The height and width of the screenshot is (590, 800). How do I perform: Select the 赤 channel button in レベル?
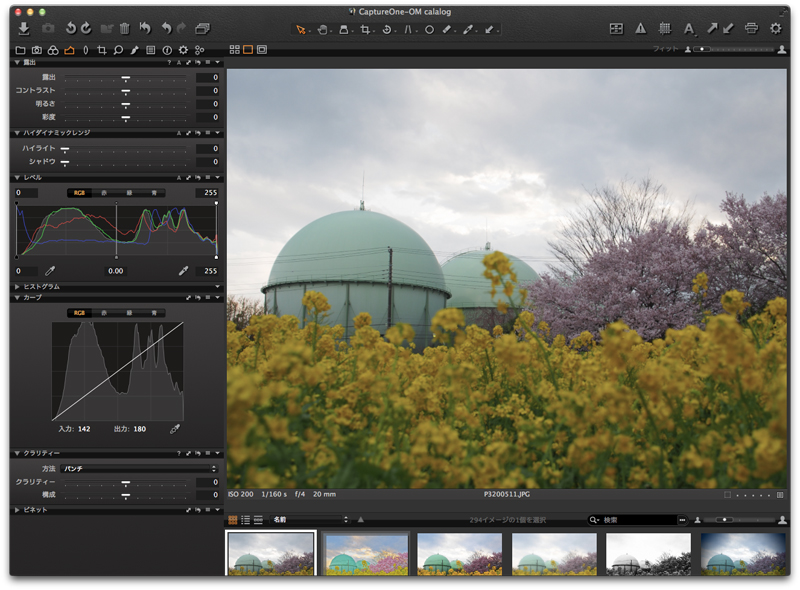pos(104,192)
